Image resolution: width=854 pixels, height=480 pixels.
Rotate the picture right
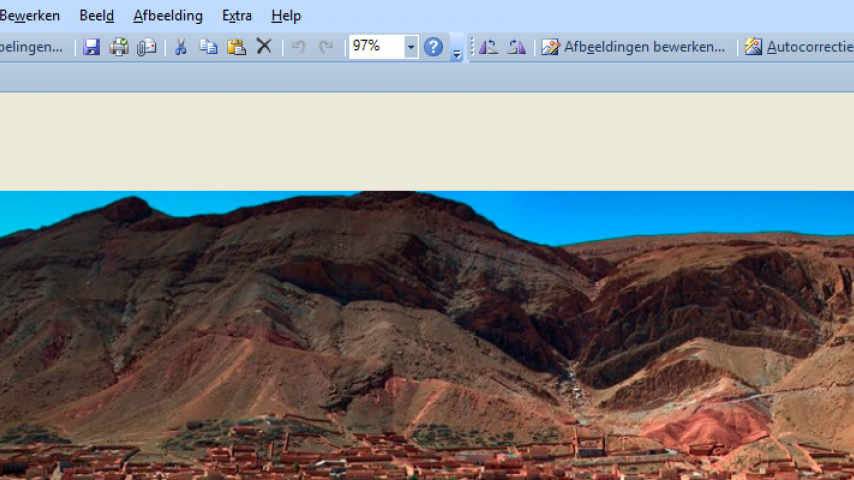point(516,47)
